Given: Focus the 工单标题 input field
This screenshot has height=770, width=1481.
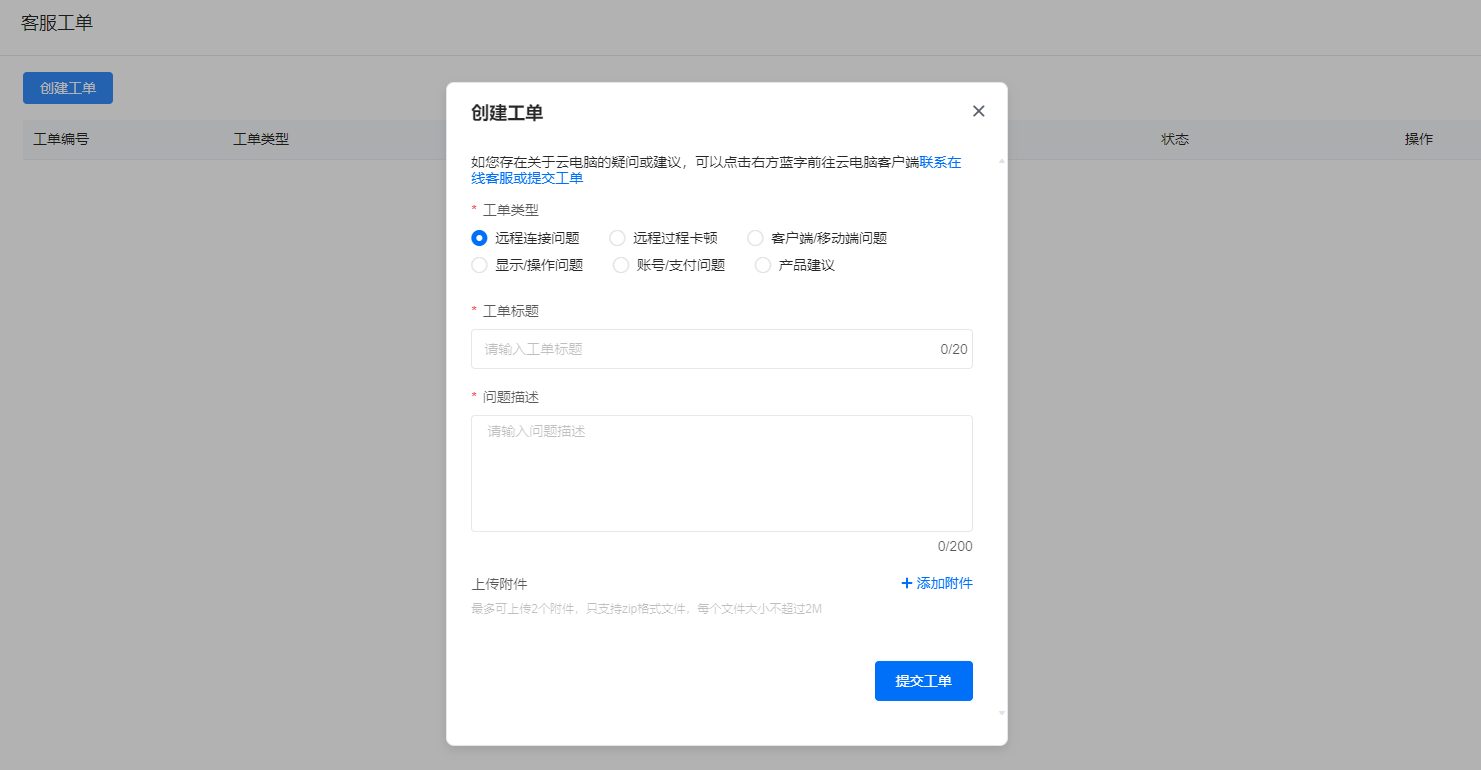Looking at the screenshot, I should (x=705, y=349).
